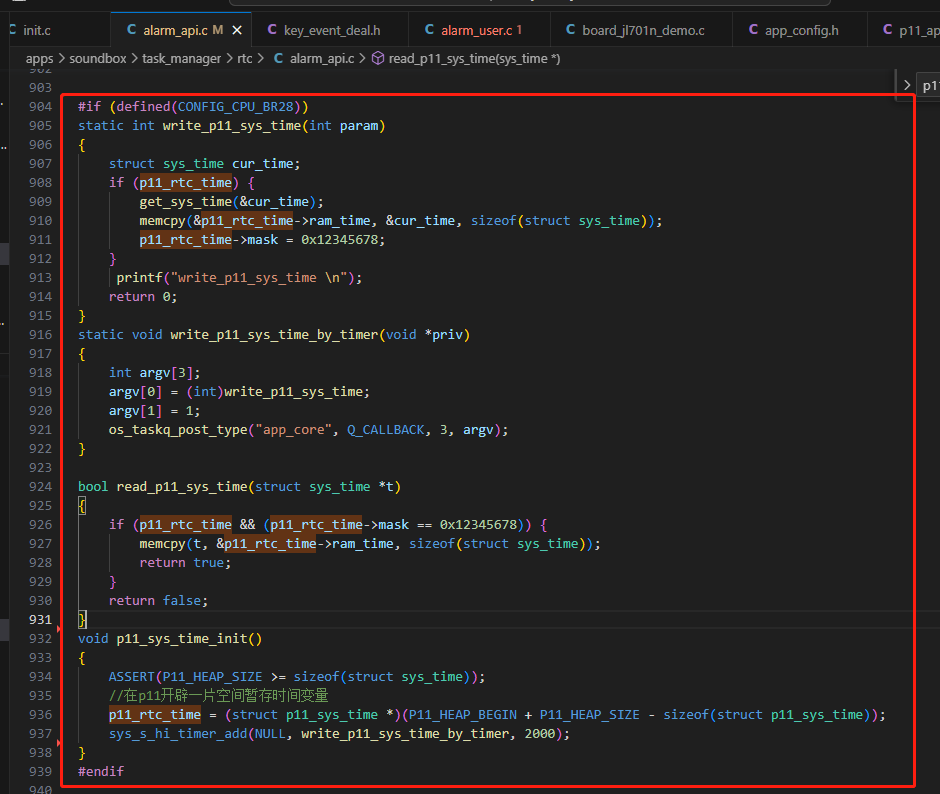
Task: Close the alarm_api.c editor tab
Action: [237, 30]
